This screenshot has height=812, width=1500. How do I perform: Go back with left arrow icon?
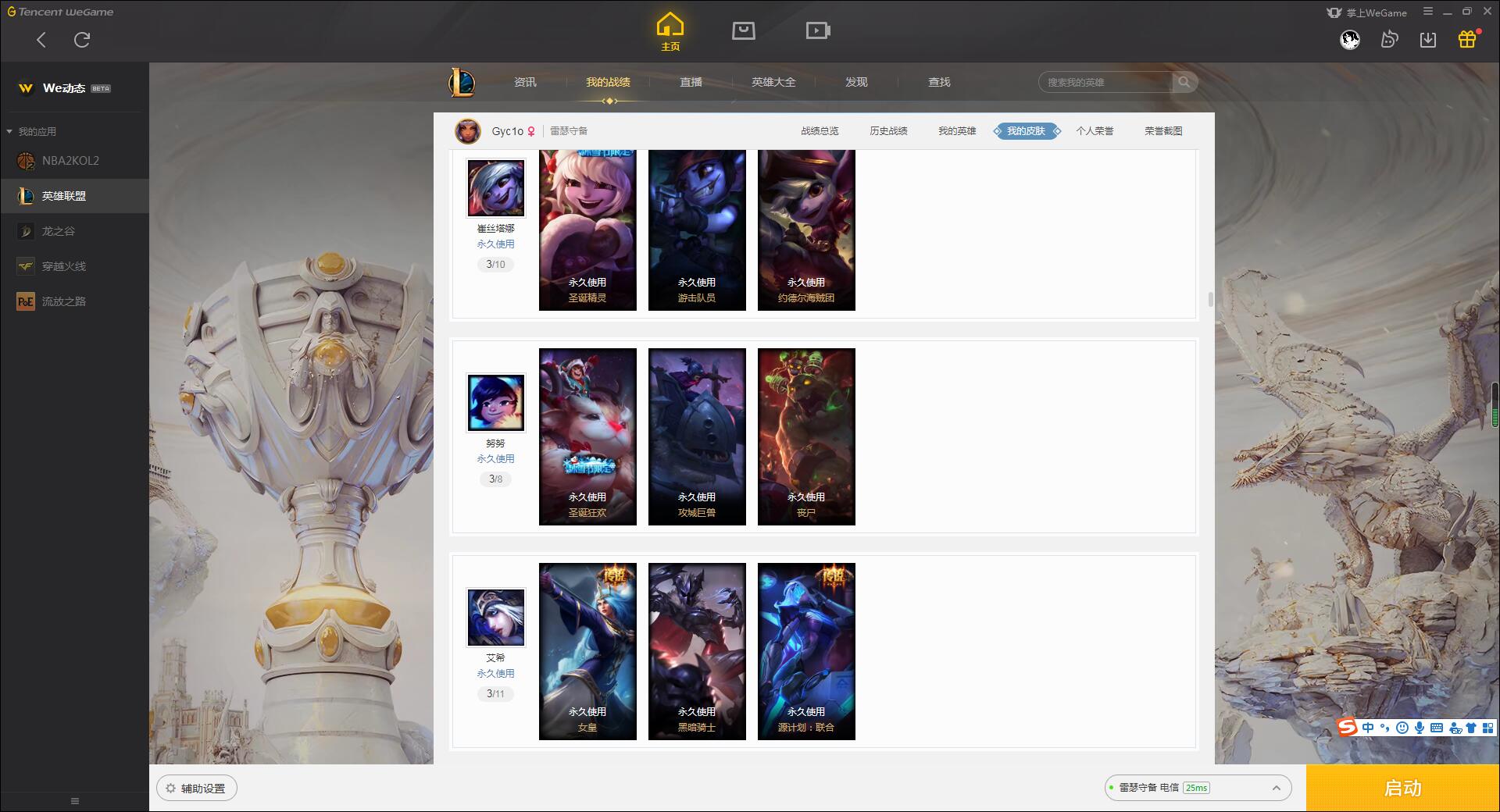[41, 39]
